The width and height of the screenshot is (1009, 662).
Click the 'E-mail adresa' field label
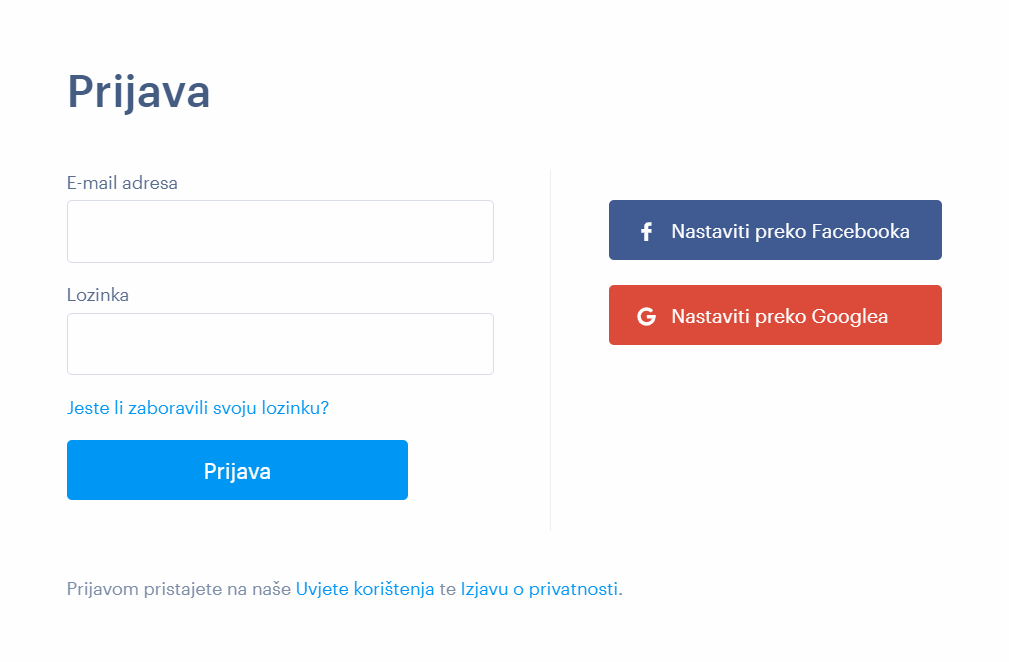click(122, 183)
